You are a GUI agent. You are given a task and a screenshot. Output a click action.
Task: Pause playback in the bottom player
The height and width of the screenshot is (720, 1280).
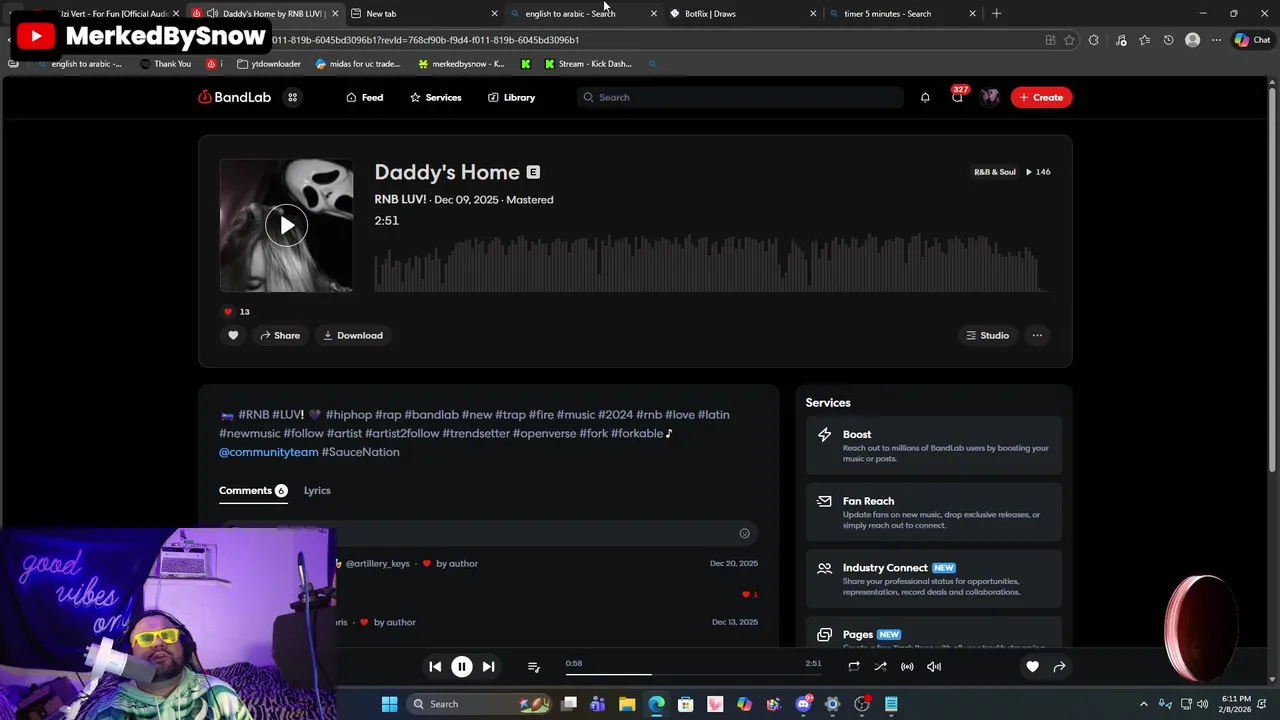click(x=462, y=666)
